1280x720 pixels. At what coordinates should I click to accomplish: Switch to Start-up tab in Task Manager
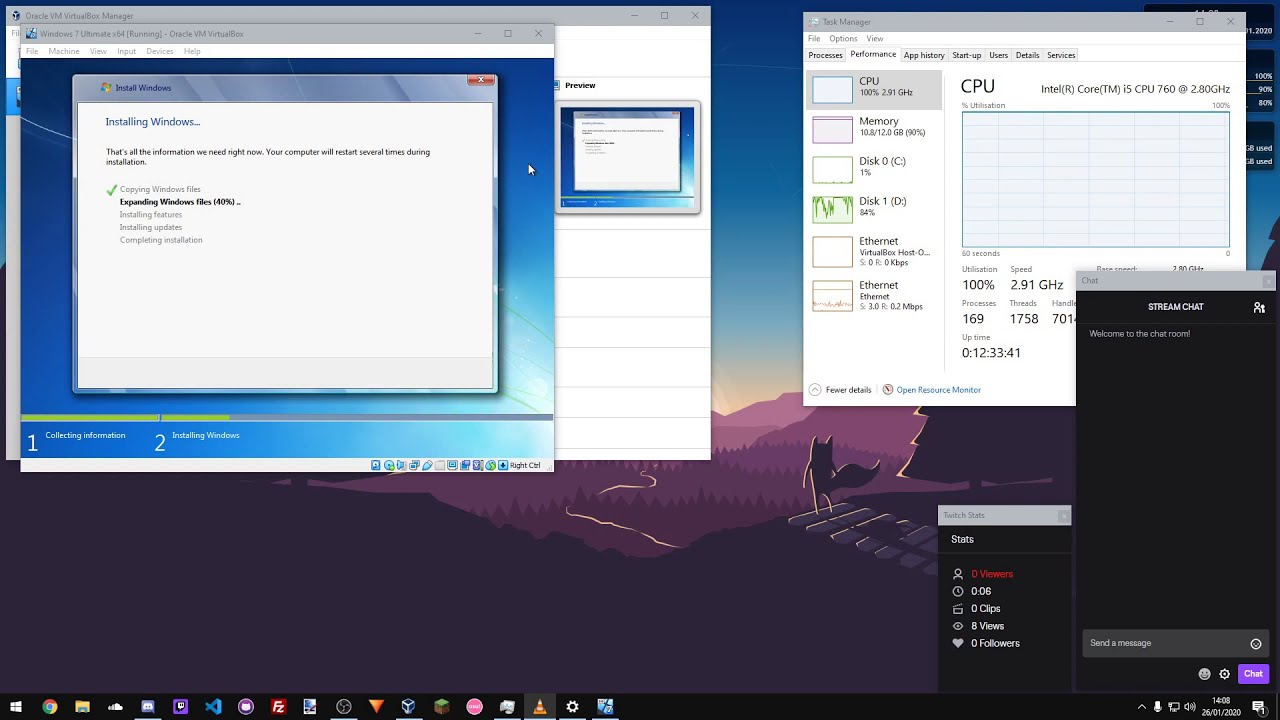[966, 55]
